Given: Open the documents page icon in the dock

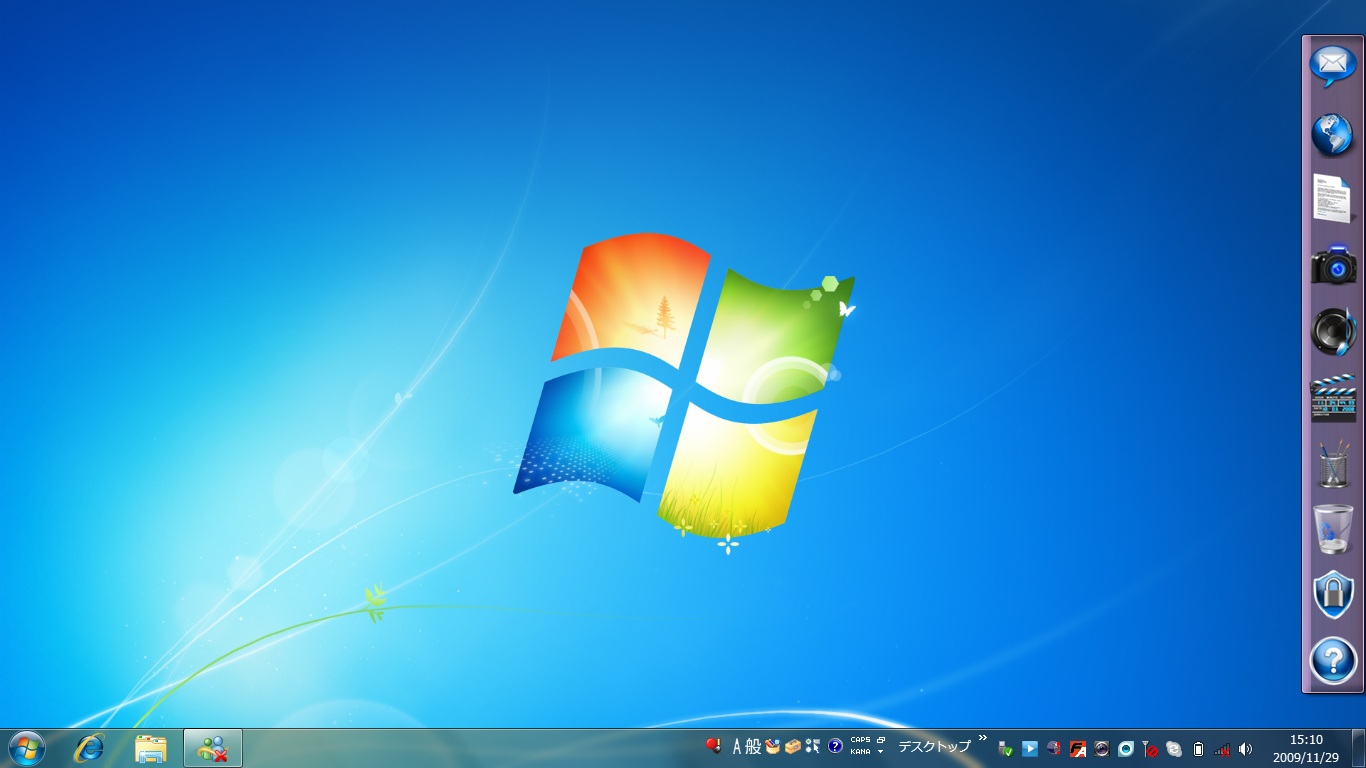Looking at the screenshot, I should [x=1332, y=198].
